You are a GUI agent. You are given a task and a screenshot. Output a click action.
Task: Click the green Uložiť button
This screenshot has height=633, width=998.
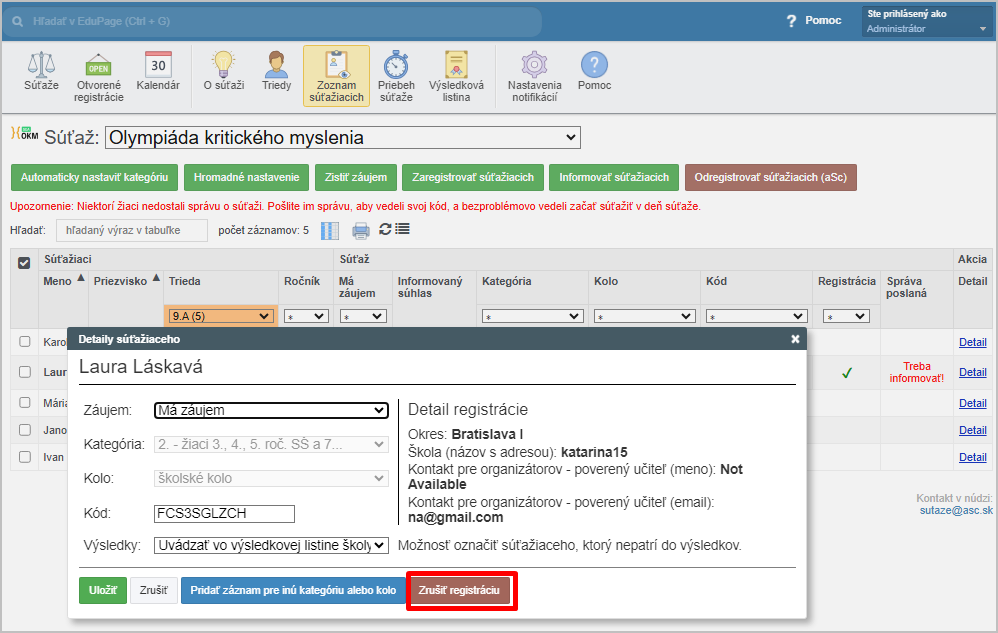pyautogui.click(x=102, y=590)
